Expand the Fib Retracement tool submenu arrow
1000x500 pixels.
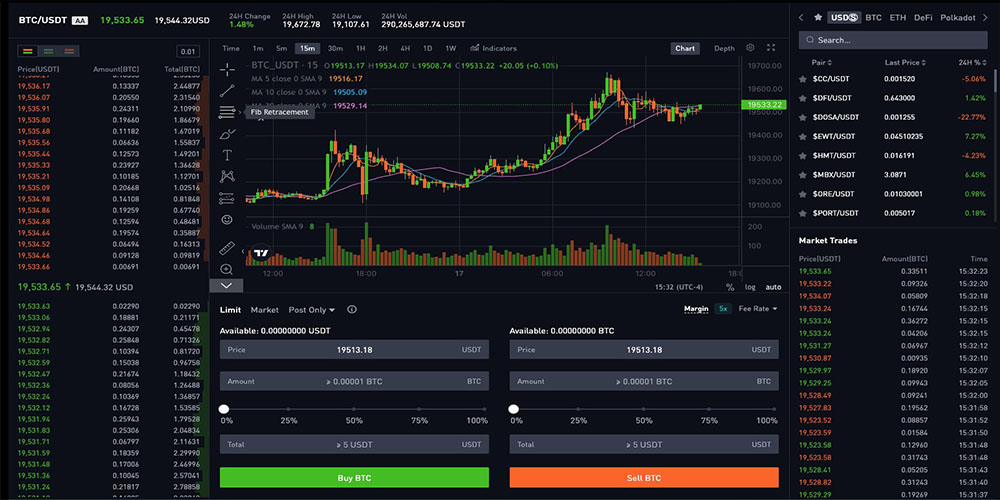pyautogui.click(x=240, y=112)
